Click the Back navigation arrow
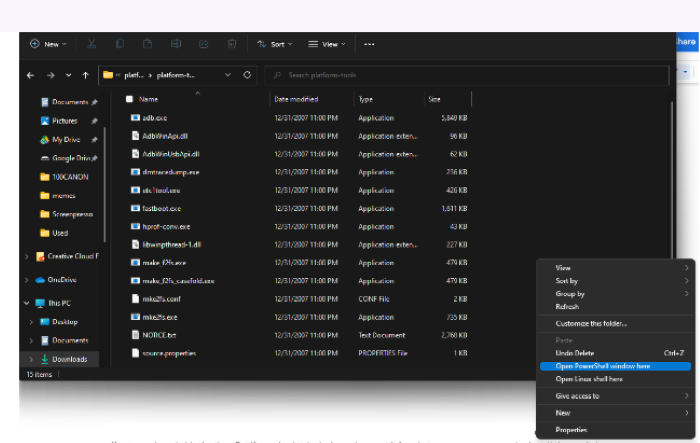Image resolution: width=700 pixels, height=443 pixels. (x=32, y=75)
